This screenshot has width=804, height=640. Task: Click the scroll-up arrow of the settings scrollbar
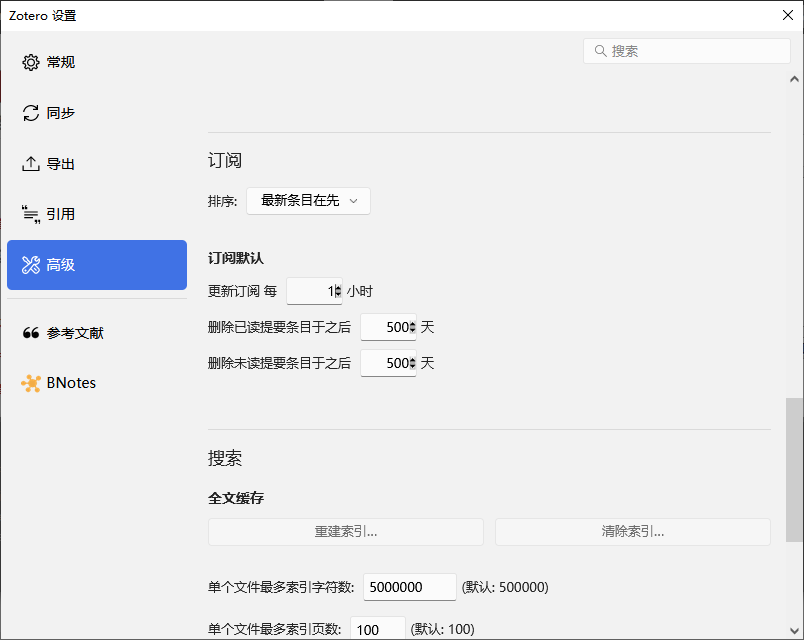click(x=794, y=79)
